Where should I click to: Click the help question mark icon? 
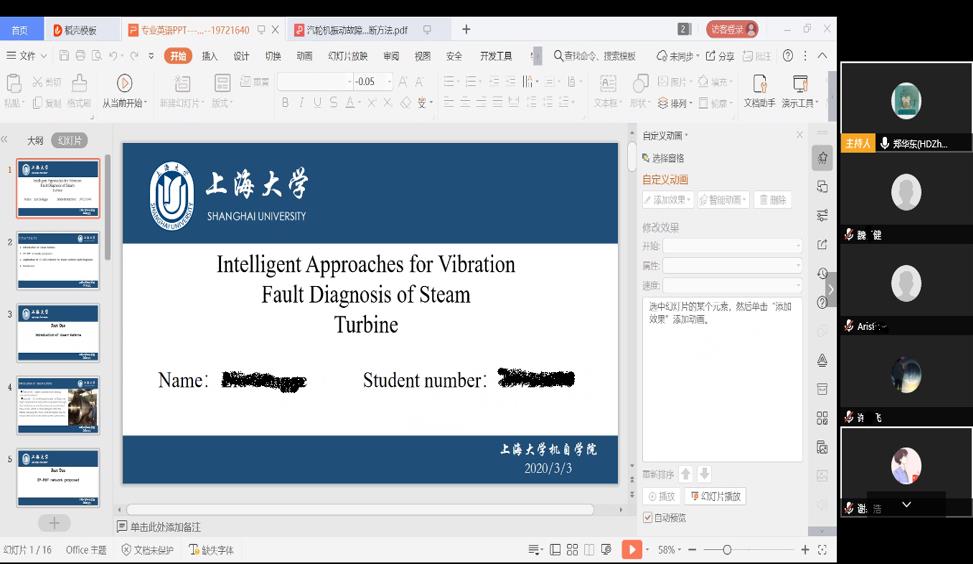788,56
